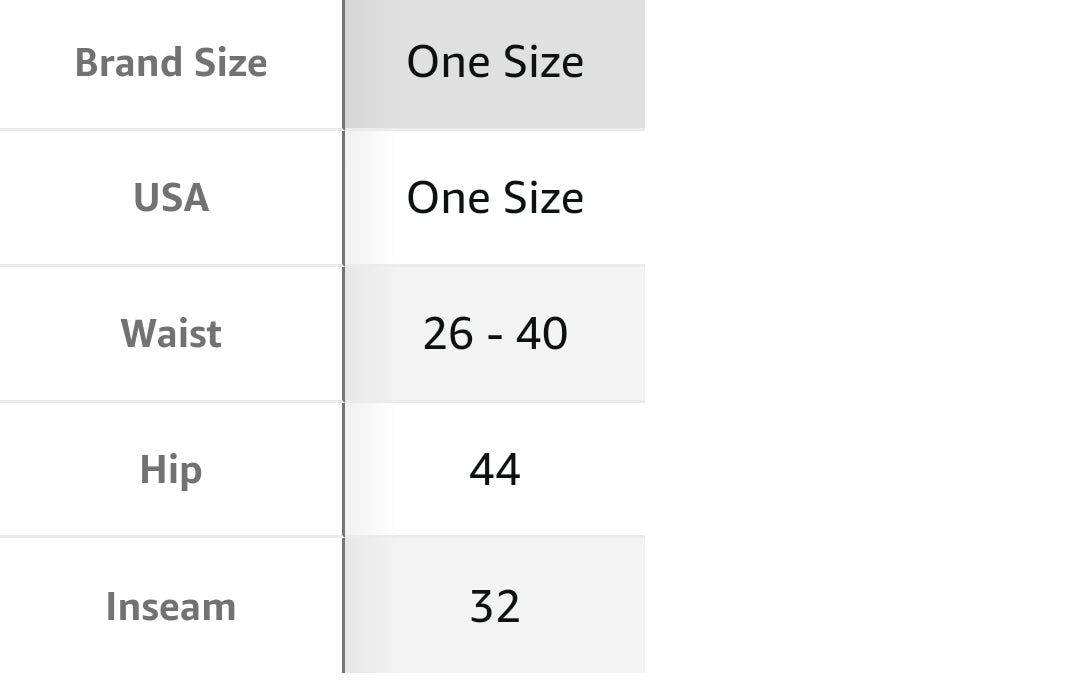Select the inseam value 32

click(495, 607)
